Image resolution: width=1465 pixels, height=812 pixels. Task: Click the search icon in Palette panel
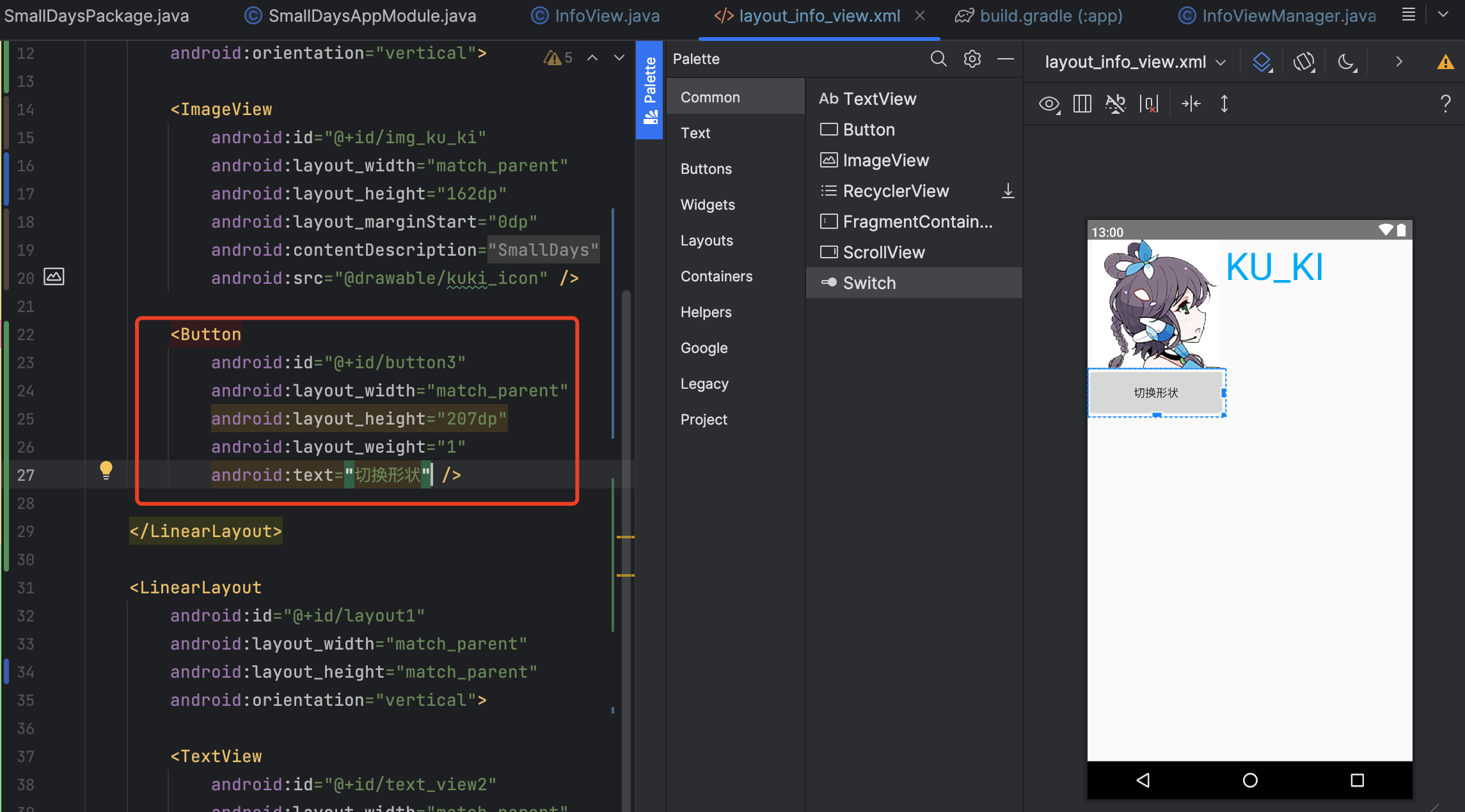coord(938,58)
